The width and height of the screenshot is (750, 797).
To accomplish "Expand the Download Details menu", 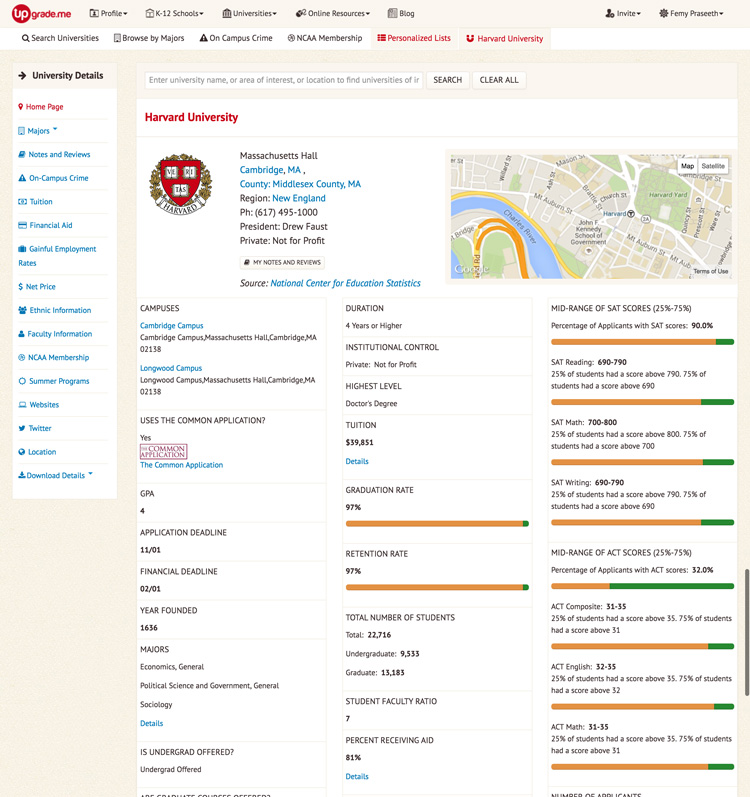I will click(55, 475).
